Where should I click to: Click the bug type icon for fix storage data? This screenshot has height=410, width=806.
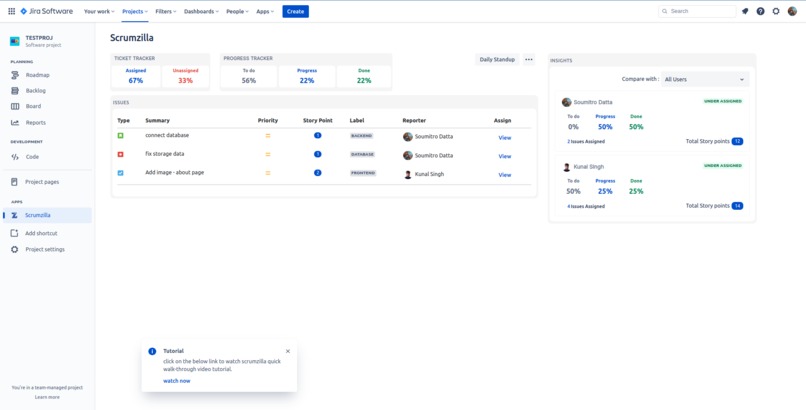pos(120,154)
